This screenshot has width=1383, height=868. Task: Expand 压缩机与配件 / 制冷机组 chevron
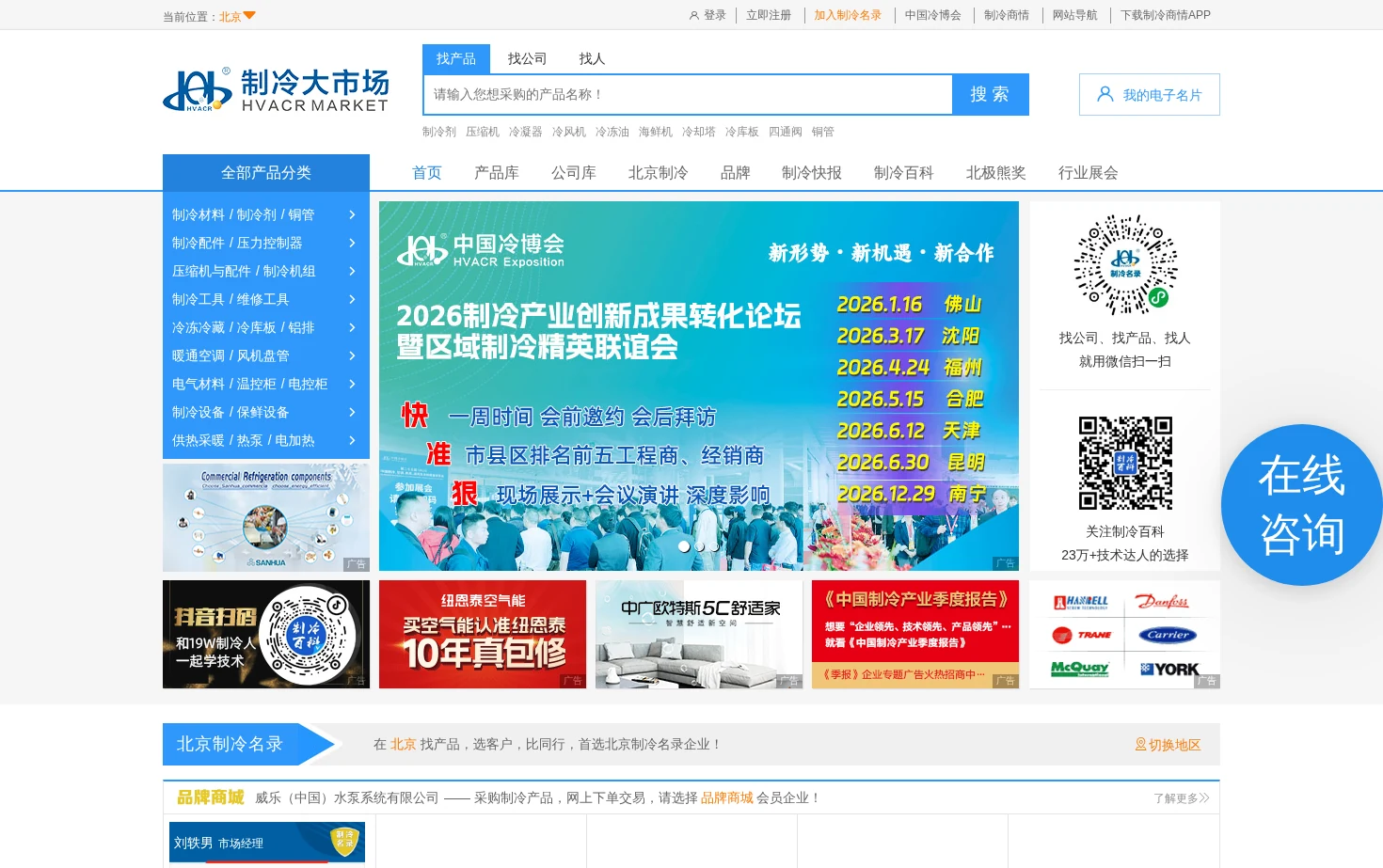click(x=352, y=271)
